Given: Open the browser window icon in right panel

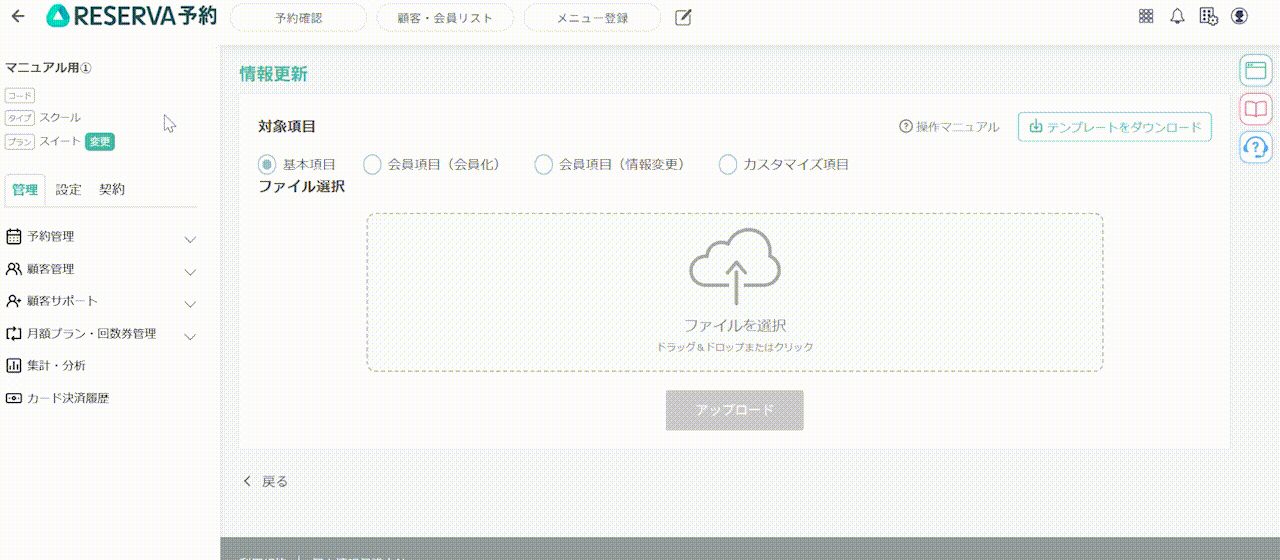Looking at the screenshot, I should (1256, 70).
